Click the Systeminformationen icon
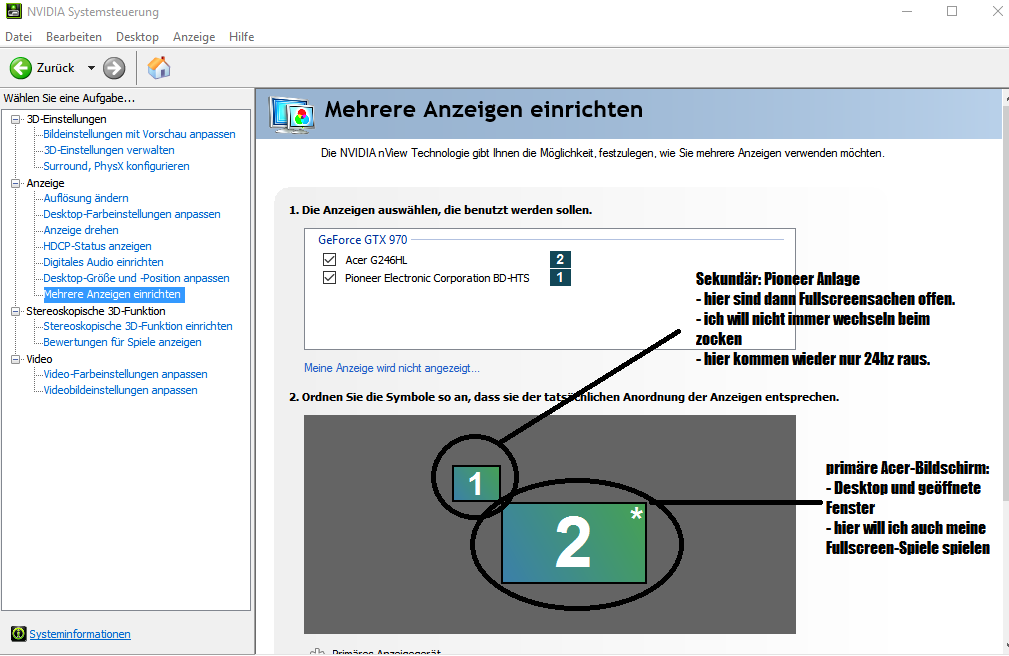1009x656 pixels. pyautogui.click(x=19, y=633)
